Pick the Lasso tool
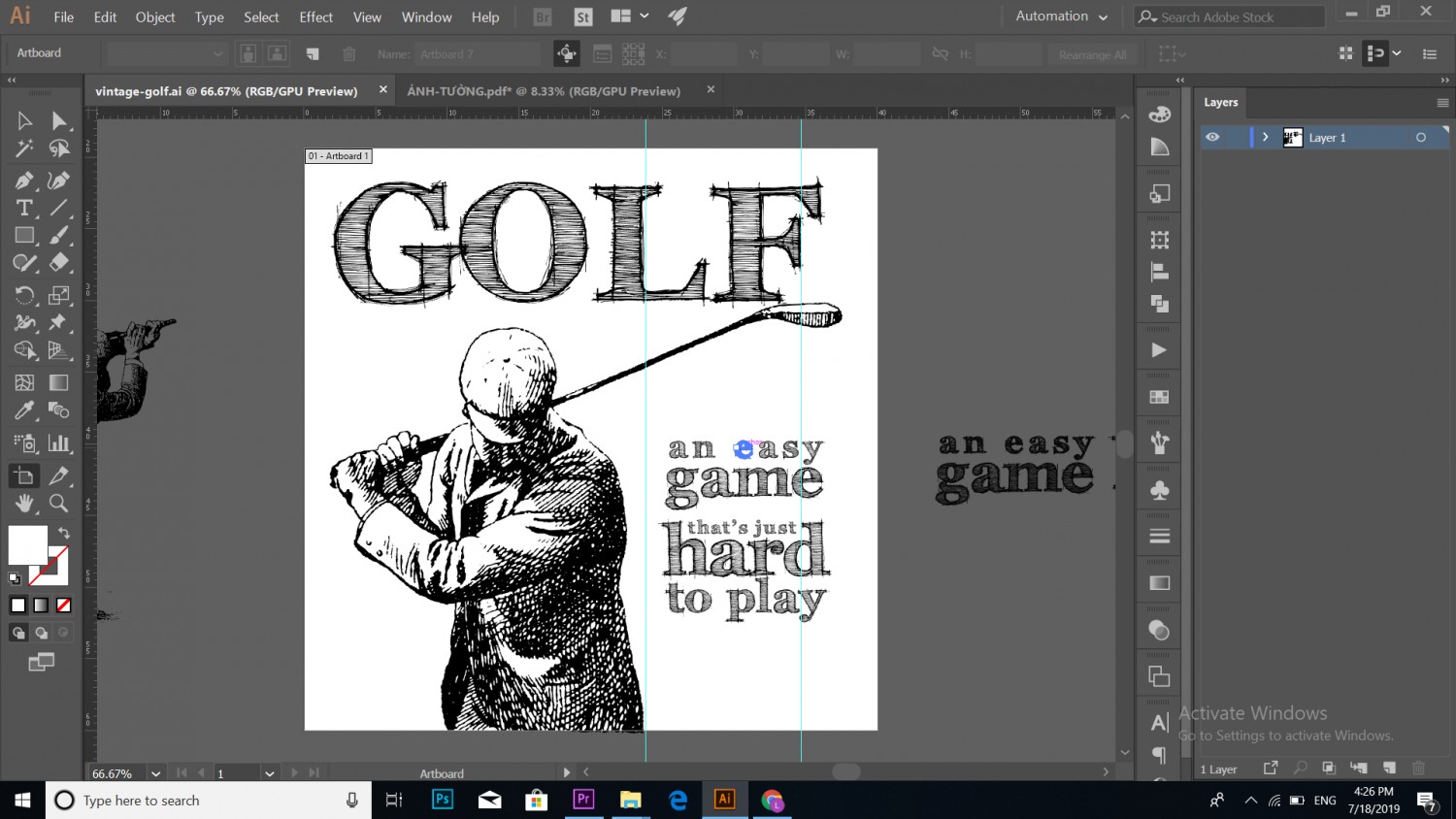 pyautogui.click(x=59, y=148)
